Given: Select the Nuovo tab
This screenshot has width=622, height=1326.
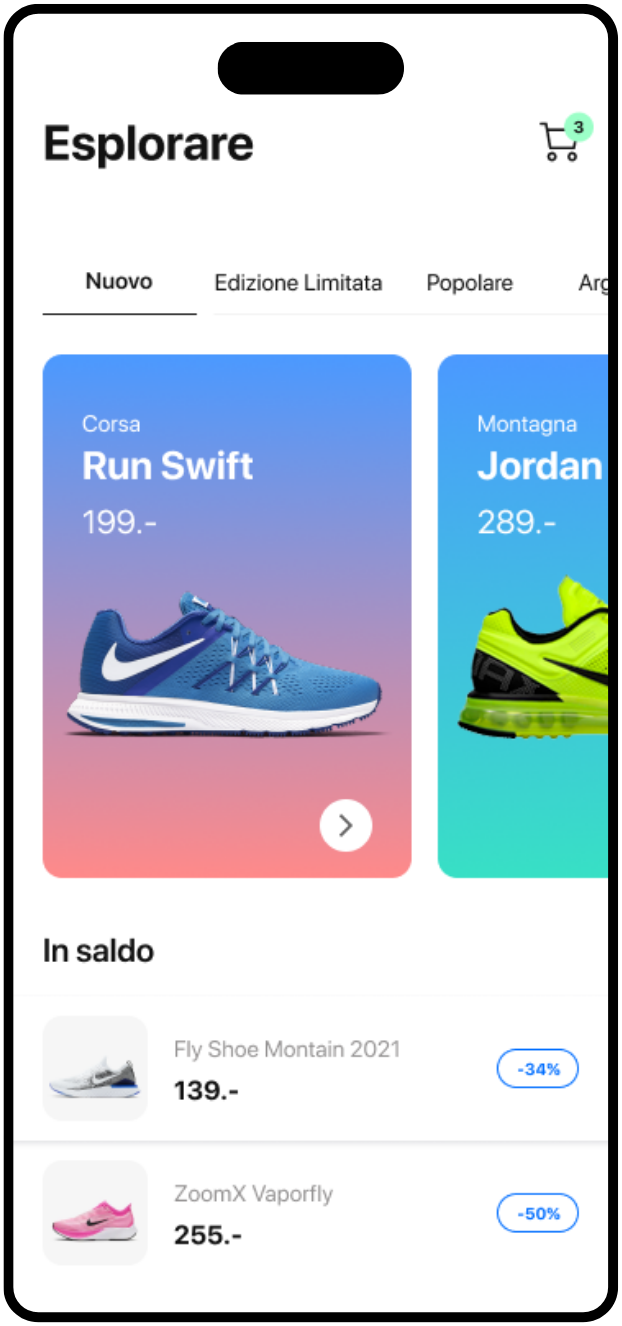Looking at the screenshot, I should click(x=119, y=282).
